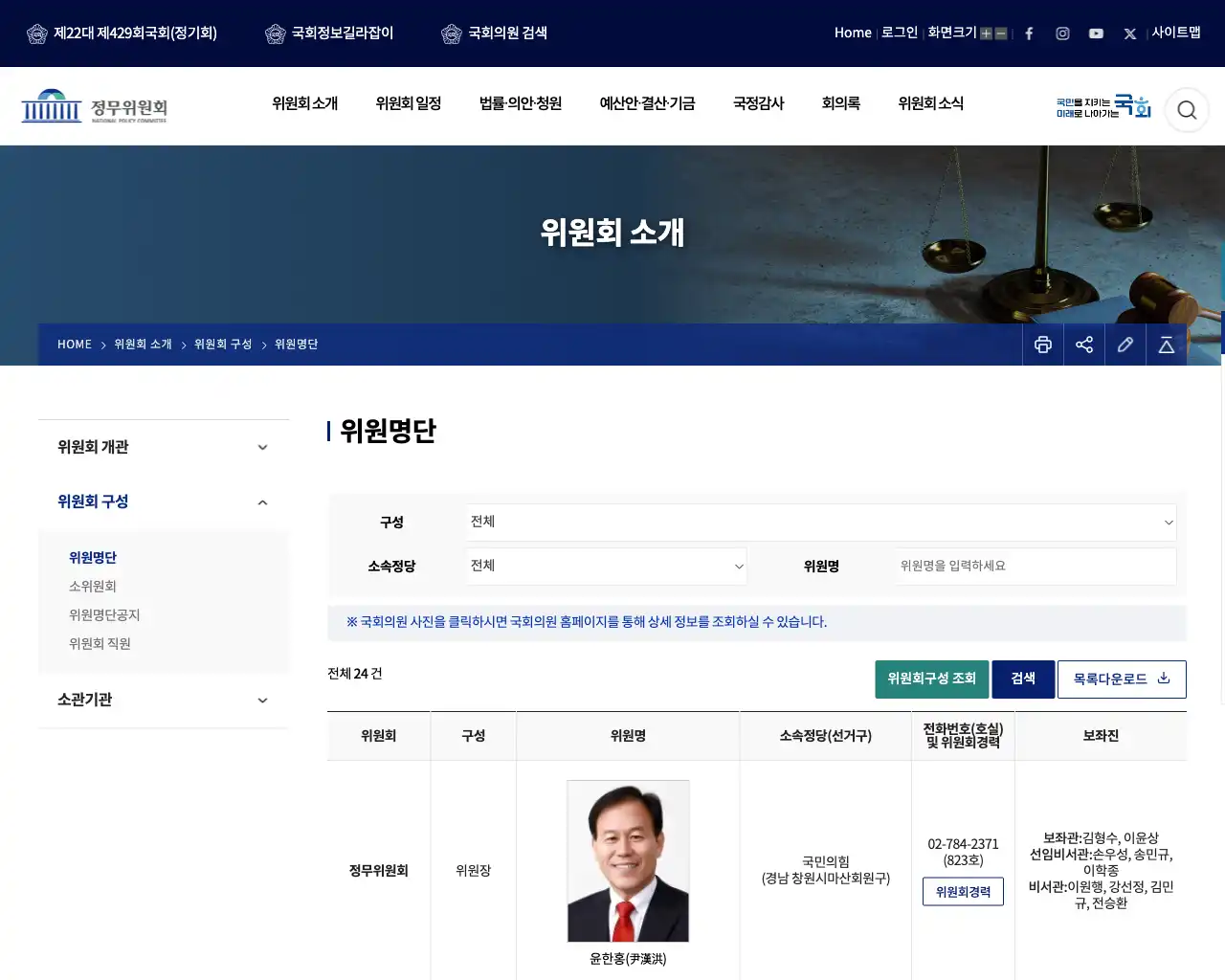Click the 윤한홍(尹漢洪) name text
1225x980 pixels.
click(x=628, y=959)
